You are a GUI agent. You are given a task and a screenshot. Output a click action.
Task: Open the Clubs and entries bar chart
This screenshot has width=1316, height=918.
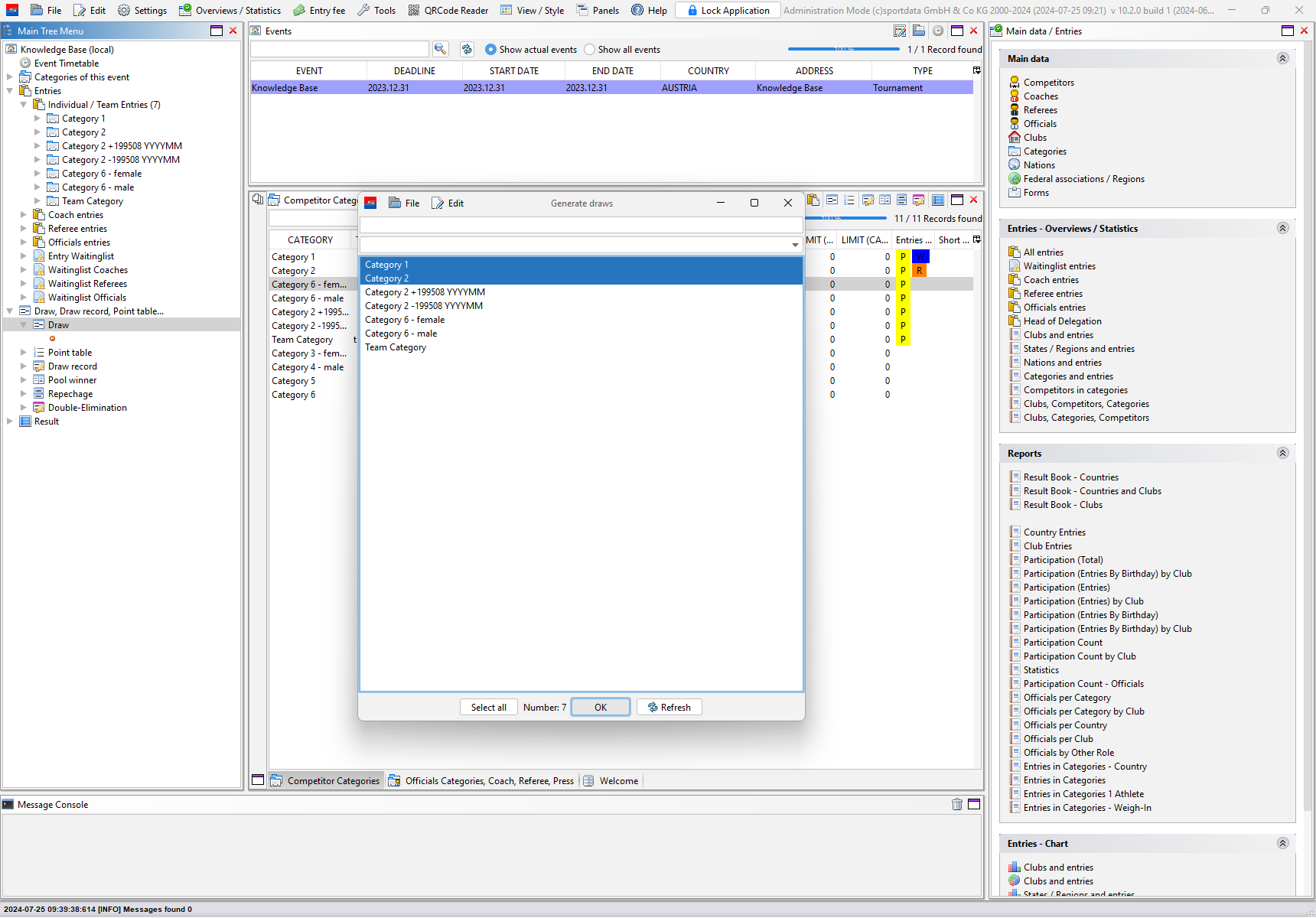[x=1058, y=868]
